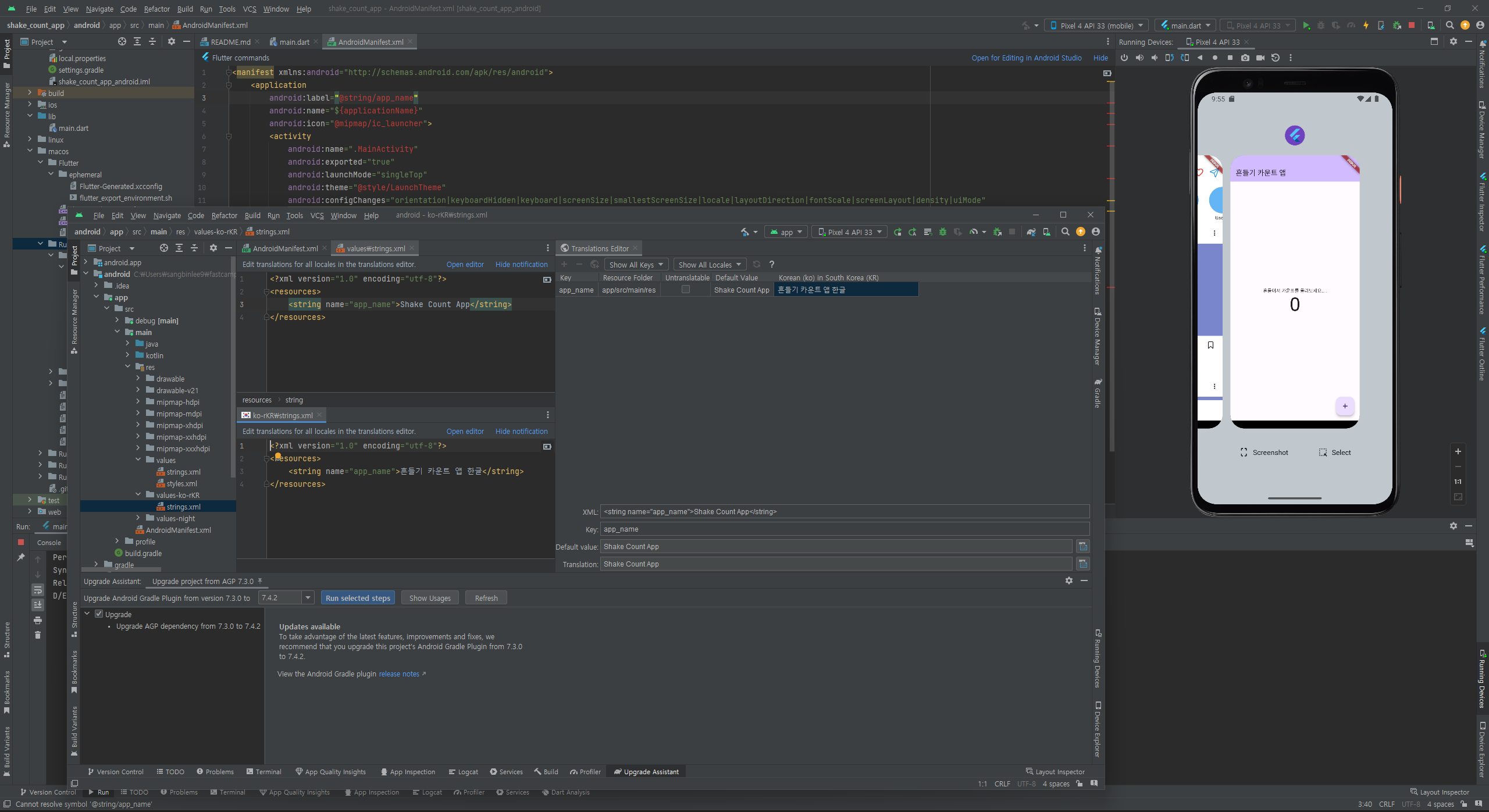Click emulator volume up icon
The image size is (1489, 812).
pyautogui.click(x=1139, y=58)
